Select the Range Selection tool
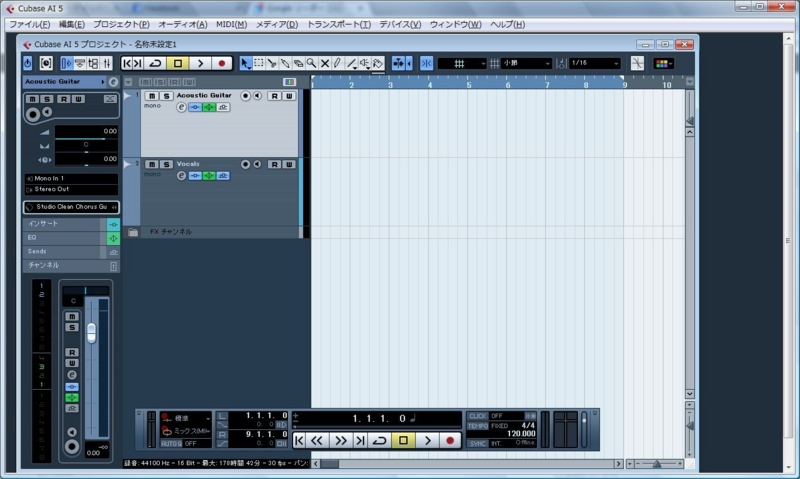Image resolution: width=800 pixels, height=479 pixels. pyautogui.click(x=259, y=63)
